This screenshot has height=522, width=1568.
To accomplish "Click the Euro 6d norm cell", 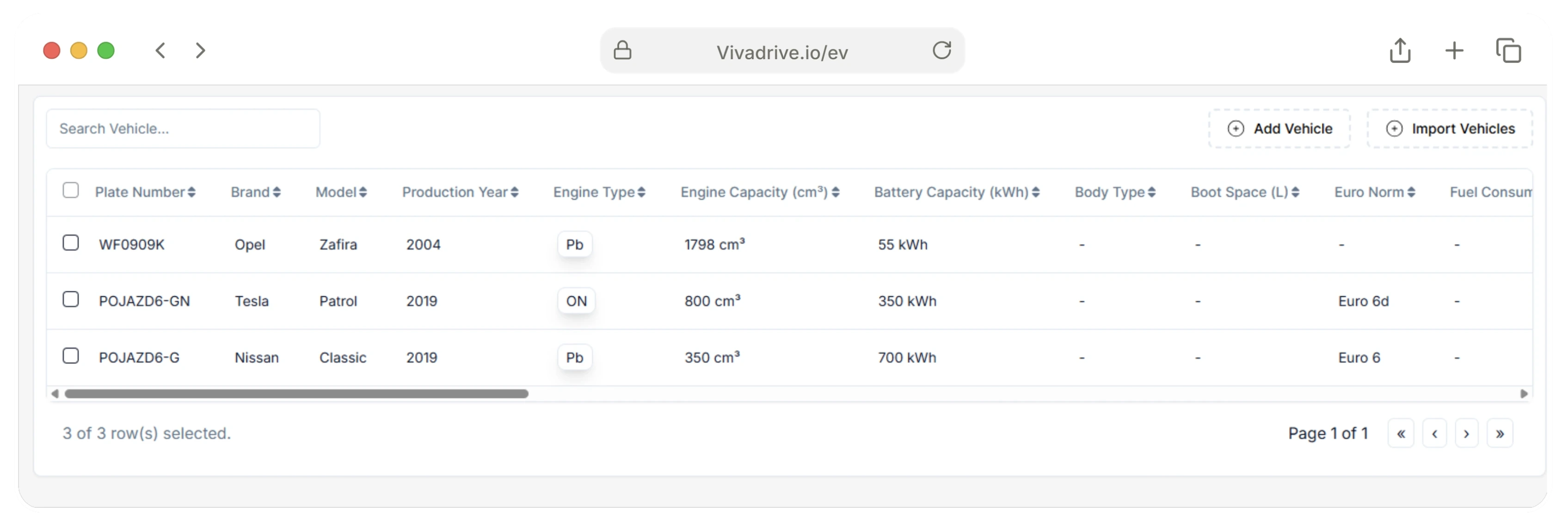I will (x=1364, y=301).
